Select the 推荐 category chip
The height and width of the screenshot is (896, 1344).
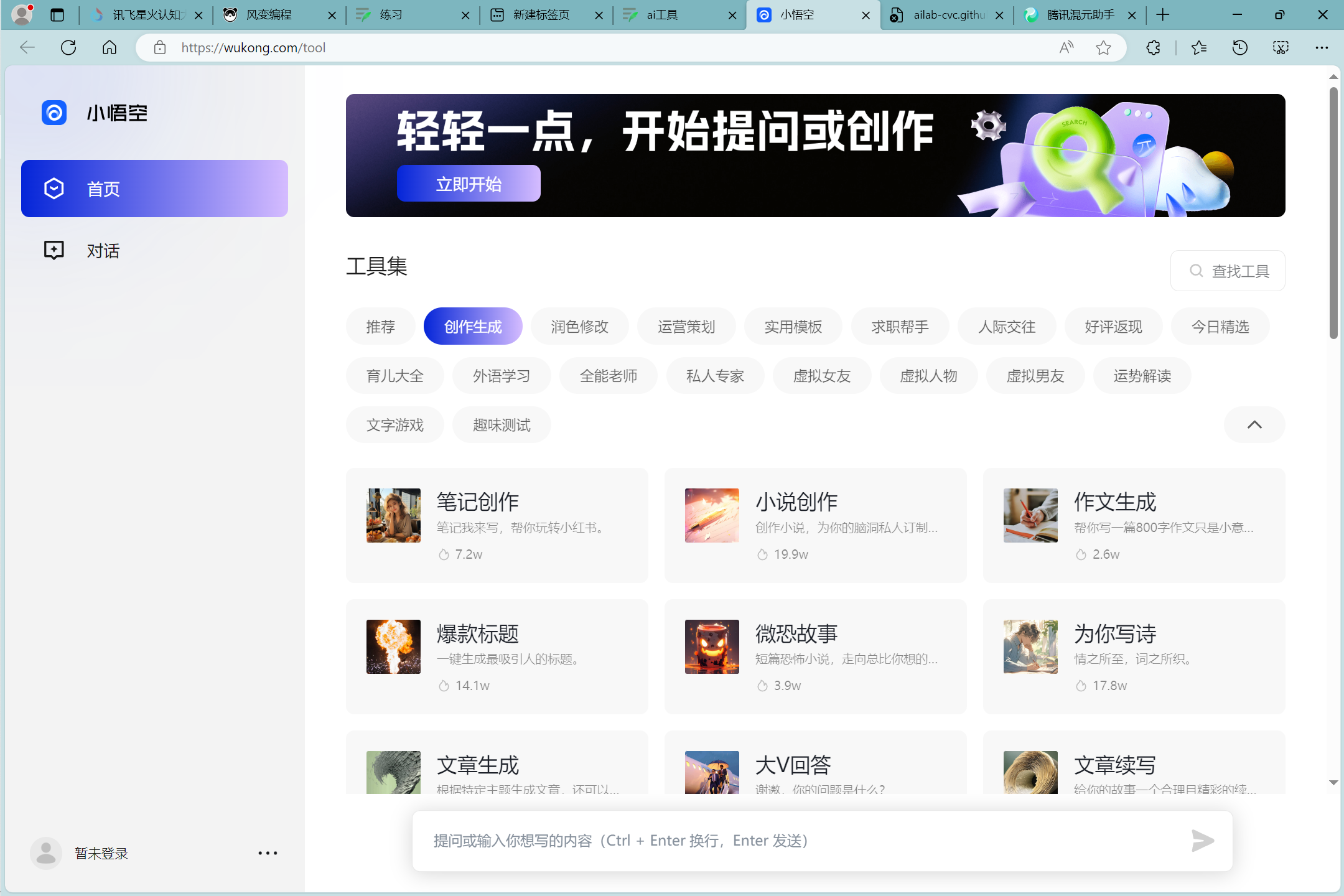381,326
